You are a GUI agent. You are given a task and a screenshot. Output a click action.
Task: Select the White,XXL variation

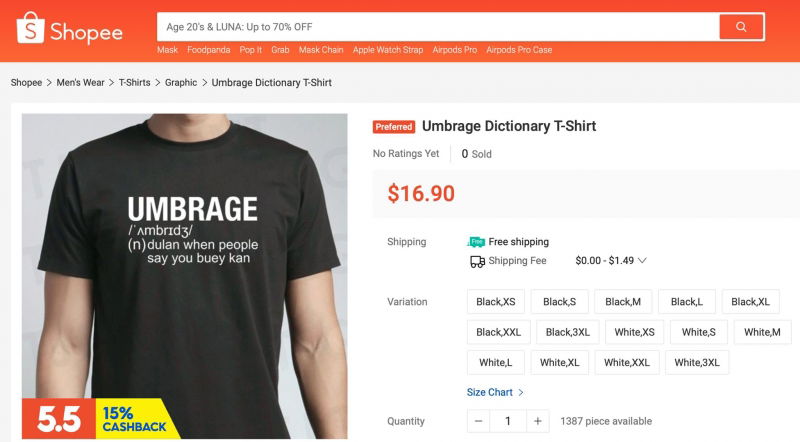[626, 362]
